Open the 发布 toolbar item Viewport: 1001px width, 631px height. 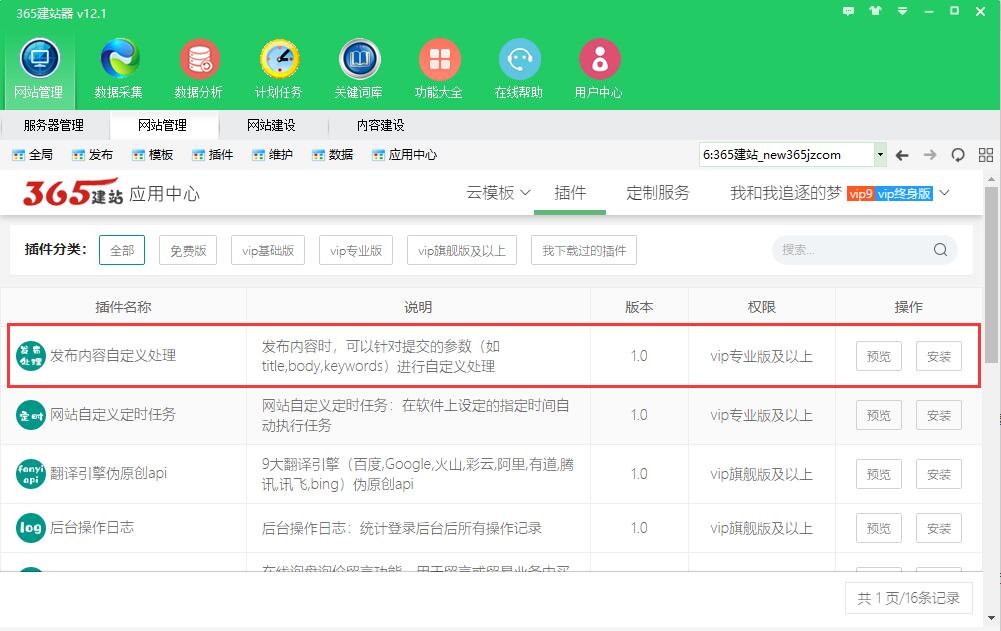point(93,155)
